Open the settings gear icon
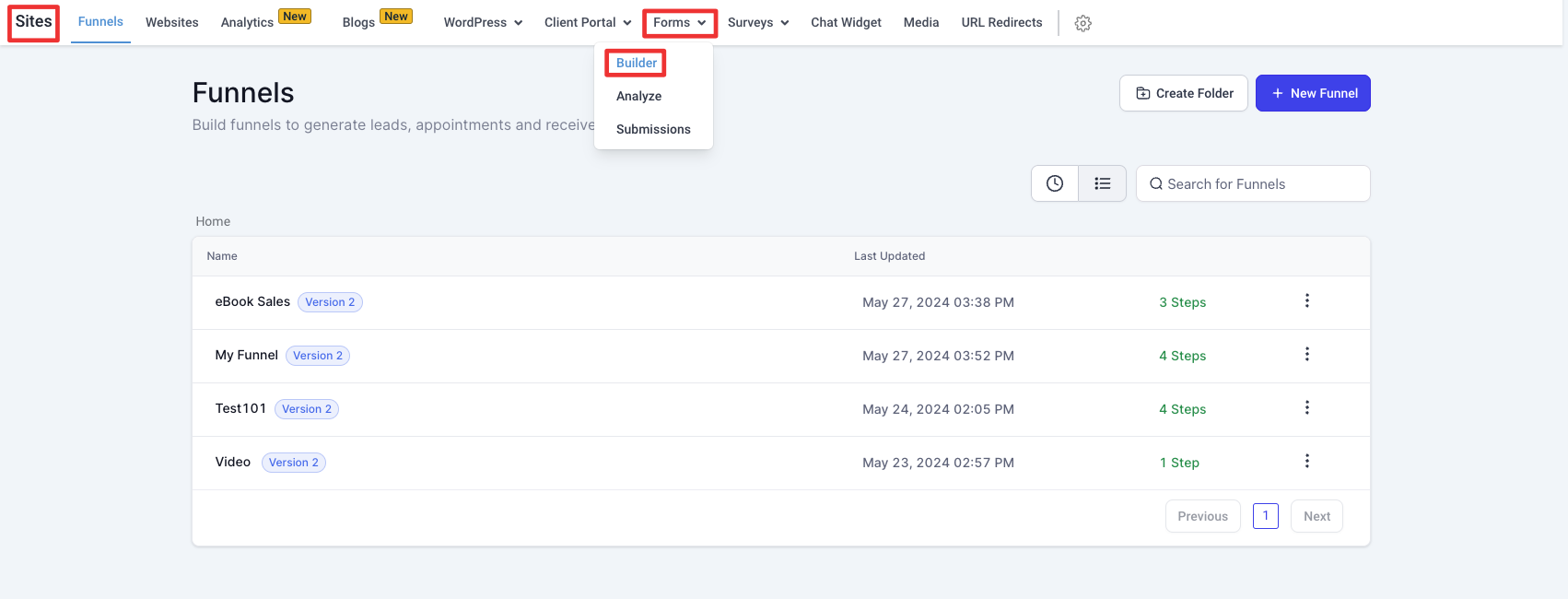 coord(1082,23)
